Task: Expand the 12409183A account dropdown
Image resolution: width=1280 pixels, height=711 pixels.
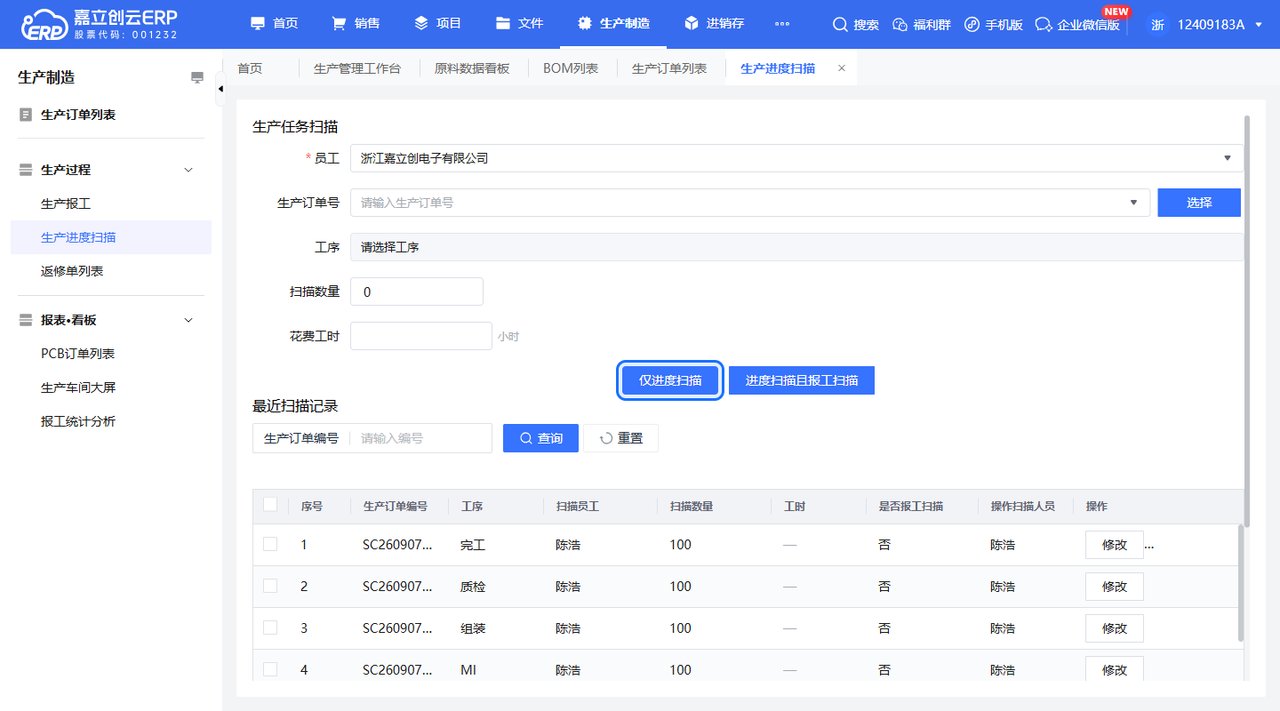Action: tap(1218, 24)
